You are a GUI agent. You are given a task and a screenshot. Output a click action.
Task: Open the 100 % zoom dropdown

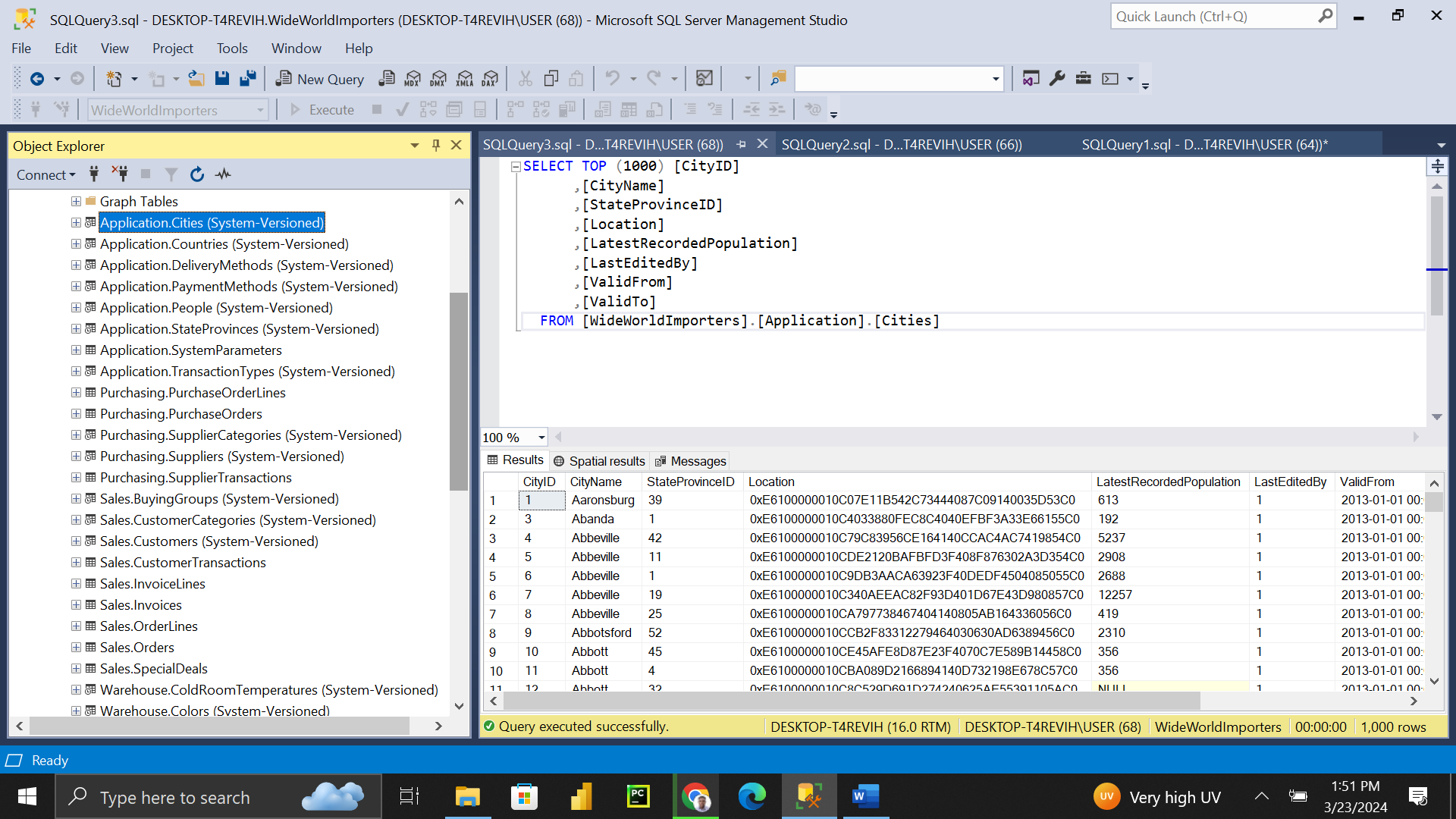(541, 438)
